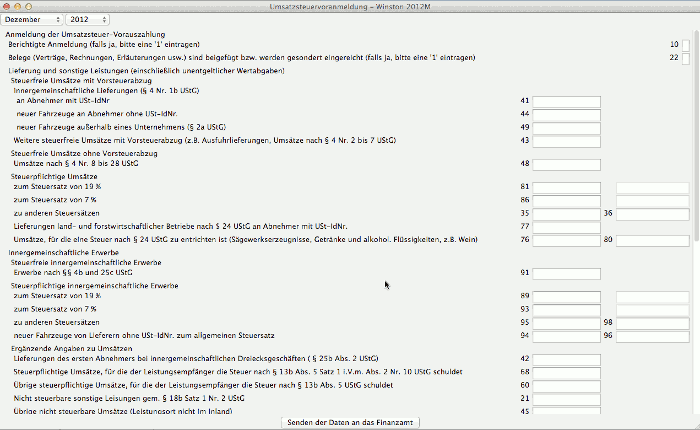Click input field 44 for neuer Fahrzeuge ohne USt-IdNr
The height and width of the screenshot is (430, 700).
click(x=567, y=115)
